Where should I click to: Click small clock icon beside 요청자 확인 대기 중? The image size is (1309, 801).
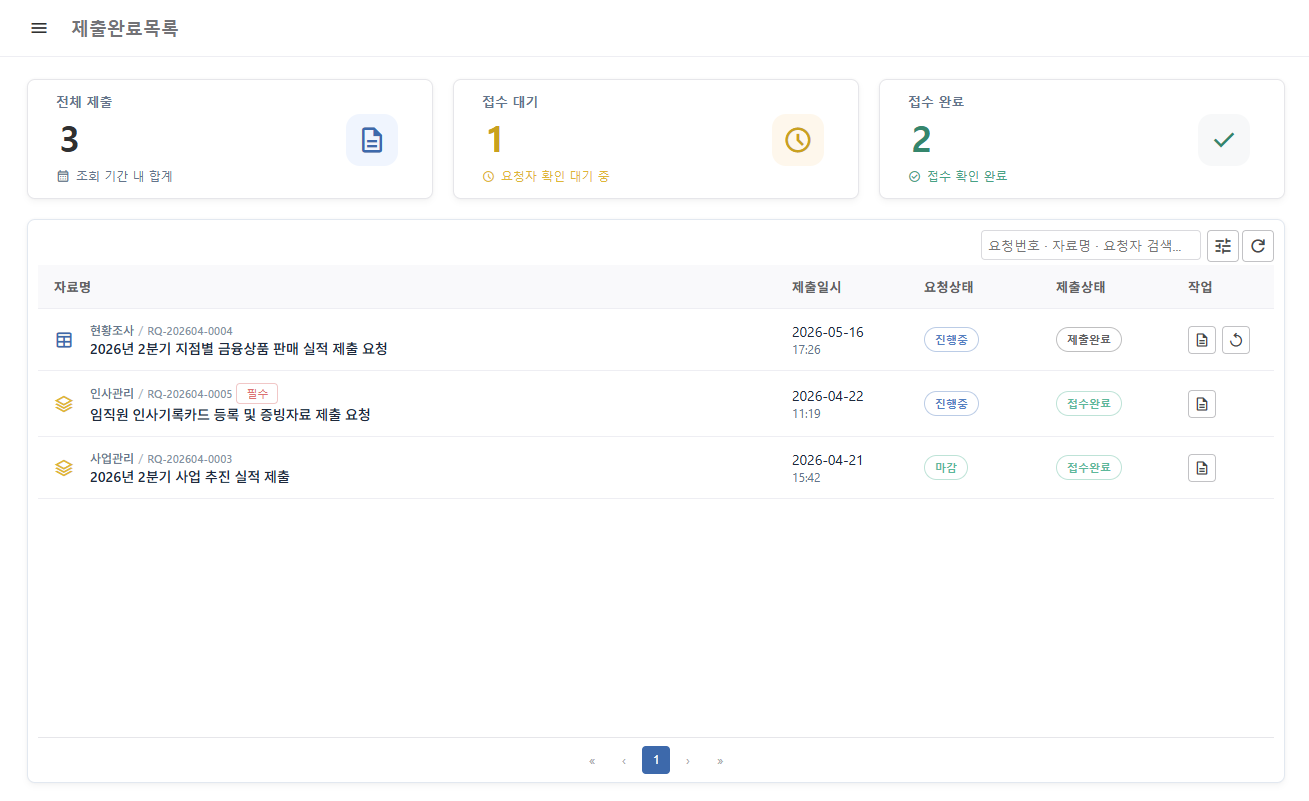[x=489, y=176]
